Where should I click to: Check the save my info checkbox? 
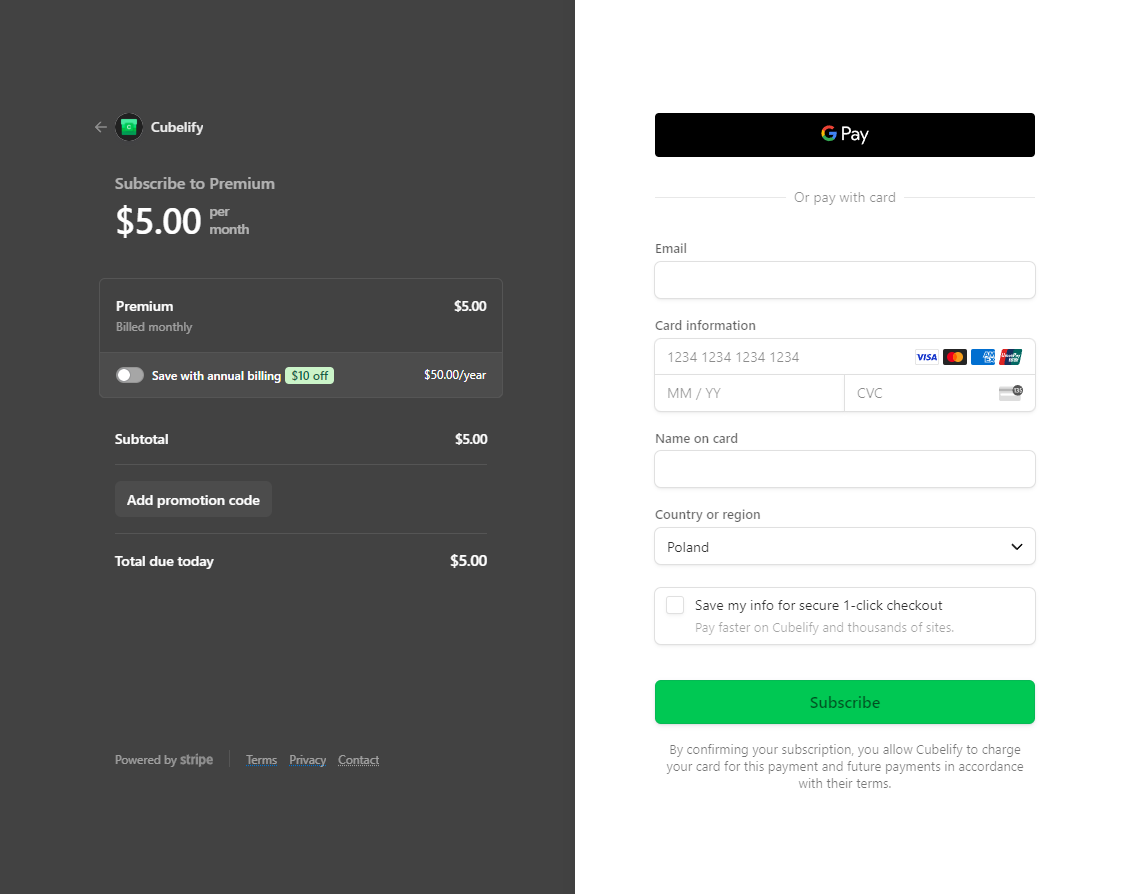click(x=675, y=605)
